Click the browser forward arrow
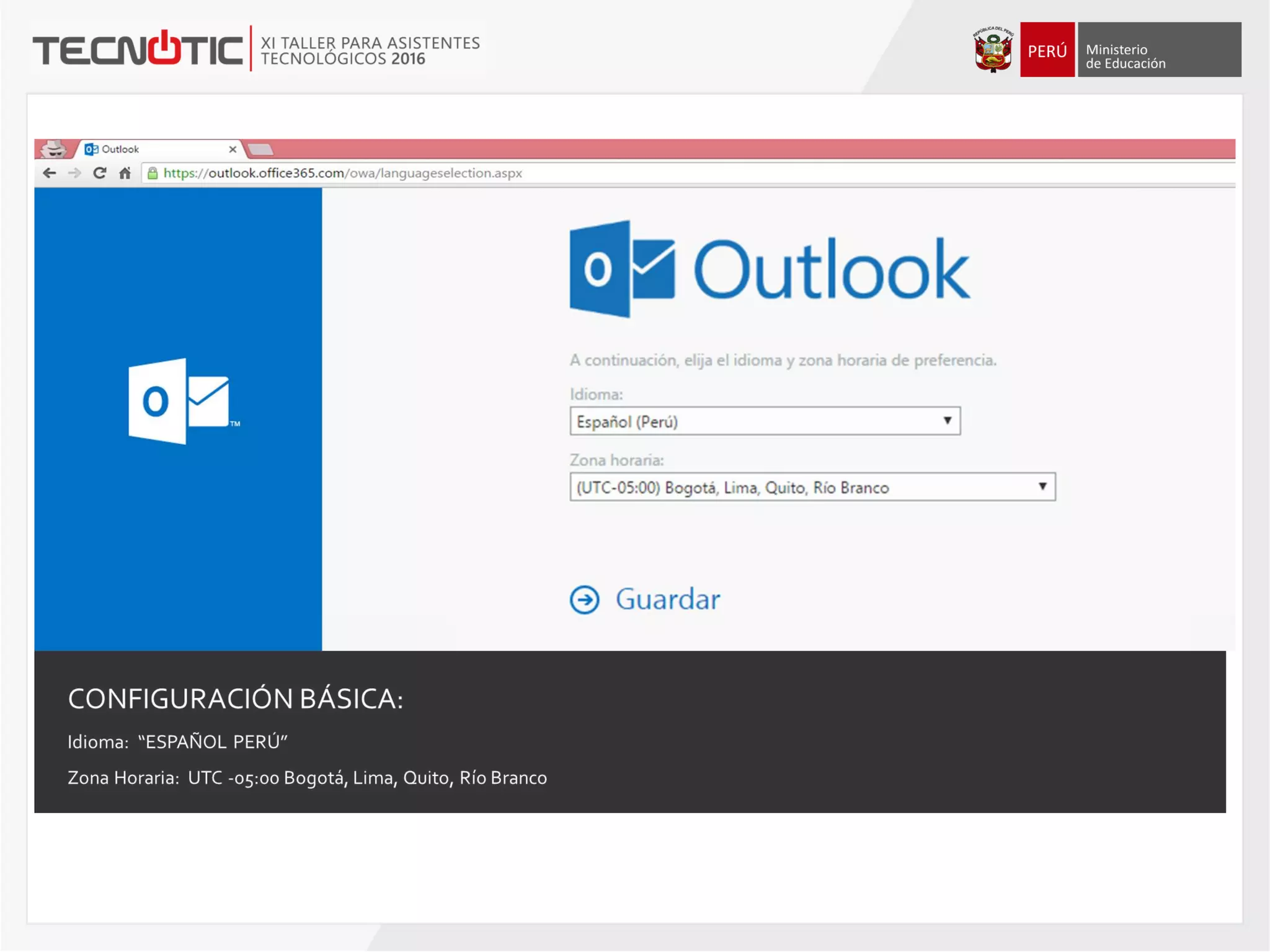 [x=74, y=173]
